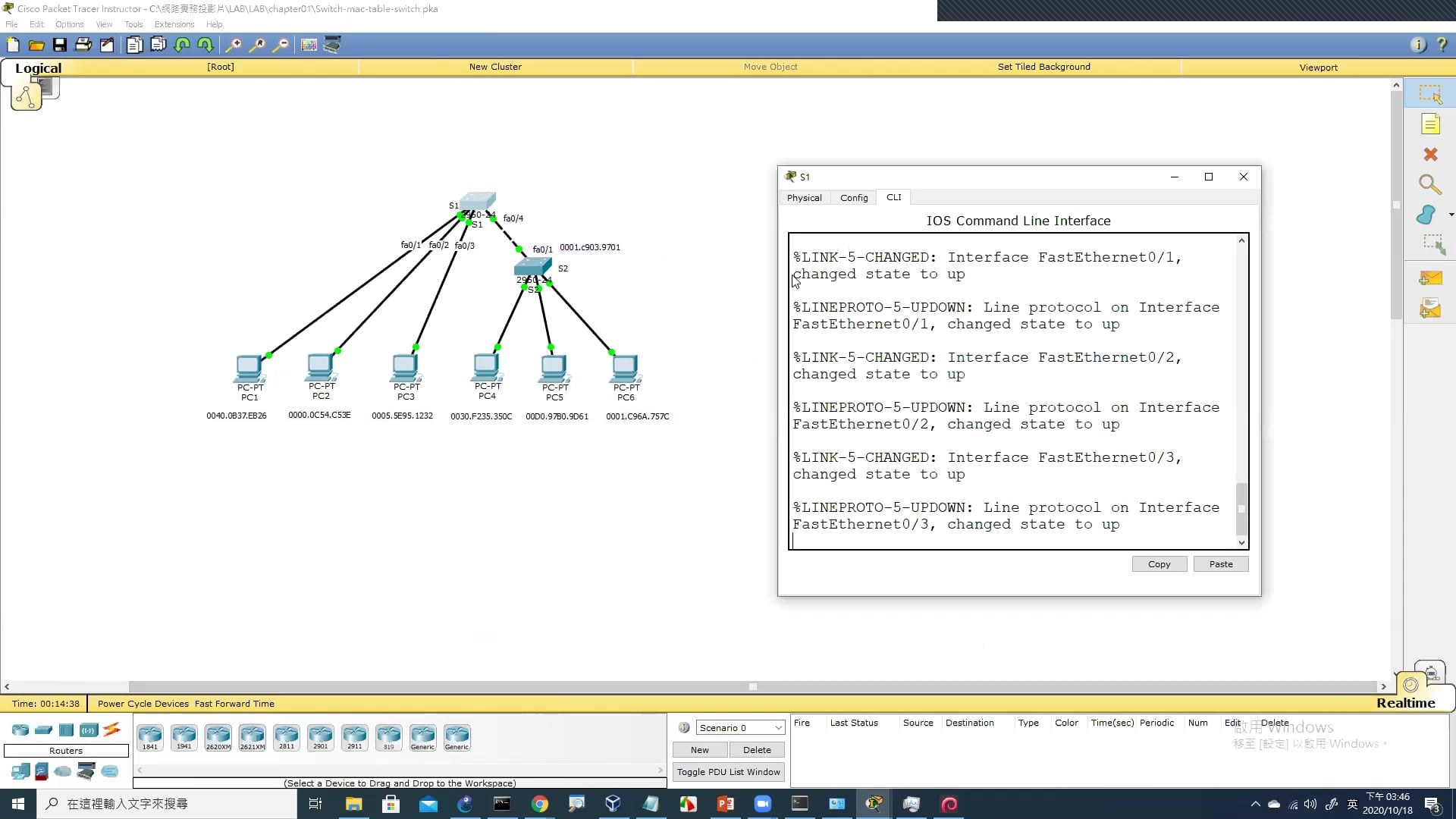Select the Inspect magnifier tool

click(x=1430, y=184)
